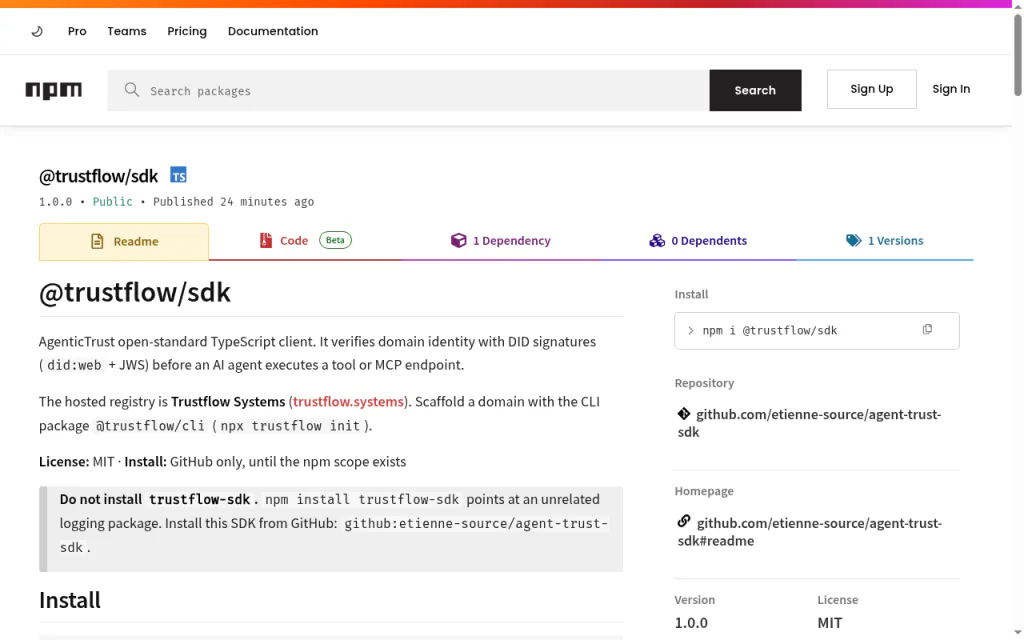This screenshot has width=1024, height=640.
Task: Click the did:web inline code
Action: [x=74, y=366]
